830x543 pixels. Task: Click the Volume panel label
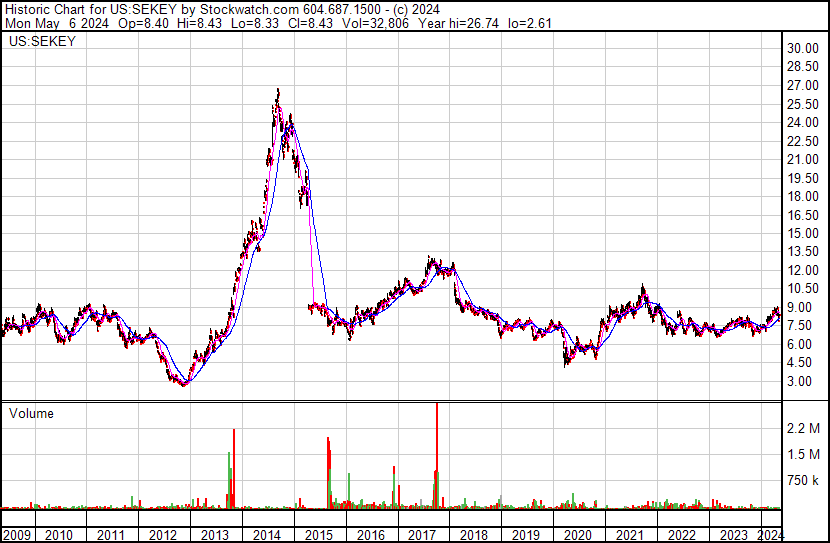tap(31, 413)
